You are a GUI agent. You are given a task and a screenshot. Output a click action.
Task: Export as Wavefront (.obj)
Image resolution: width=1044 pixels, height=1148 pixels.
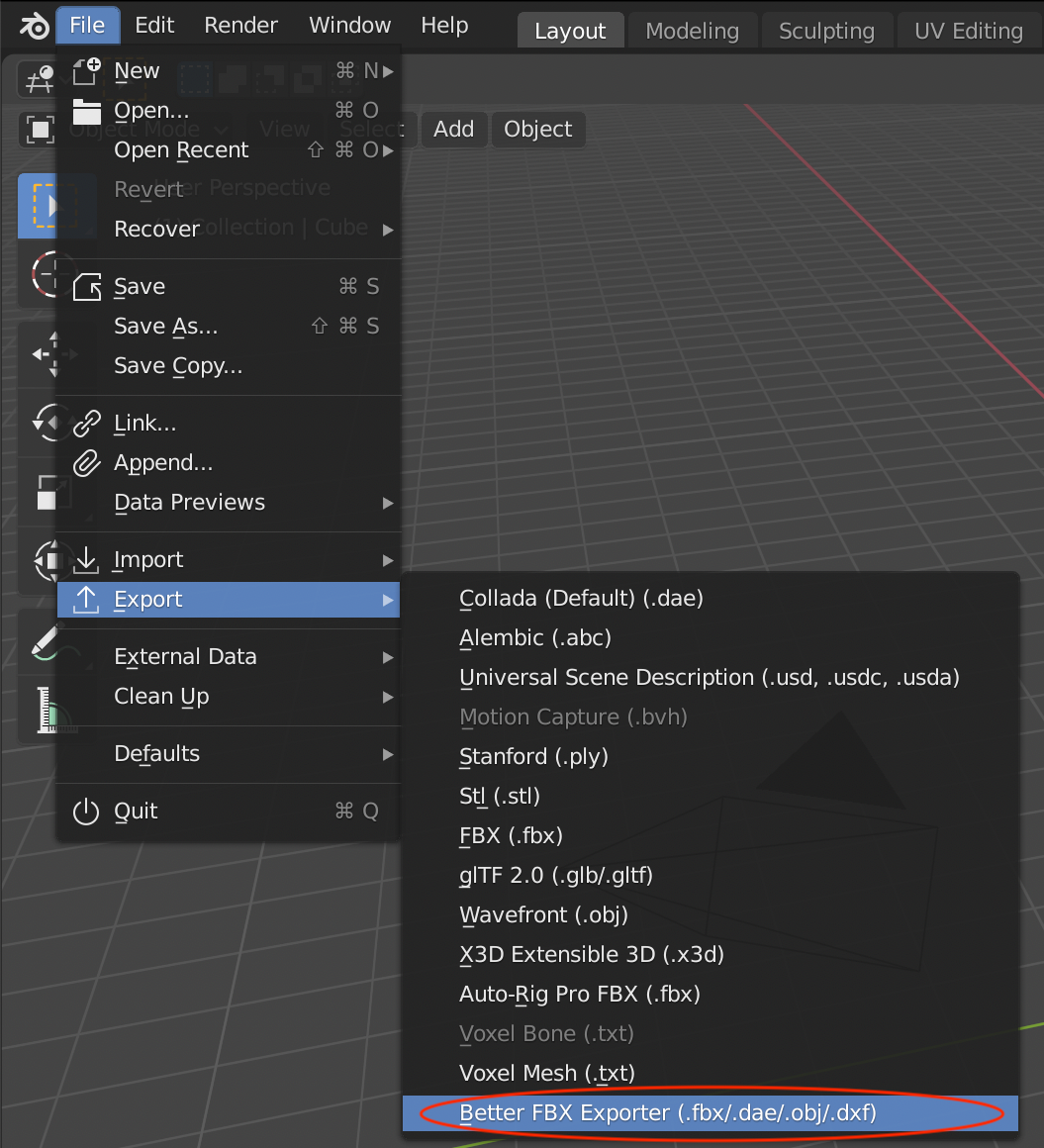pyautogui.click(x=711, y=914)
